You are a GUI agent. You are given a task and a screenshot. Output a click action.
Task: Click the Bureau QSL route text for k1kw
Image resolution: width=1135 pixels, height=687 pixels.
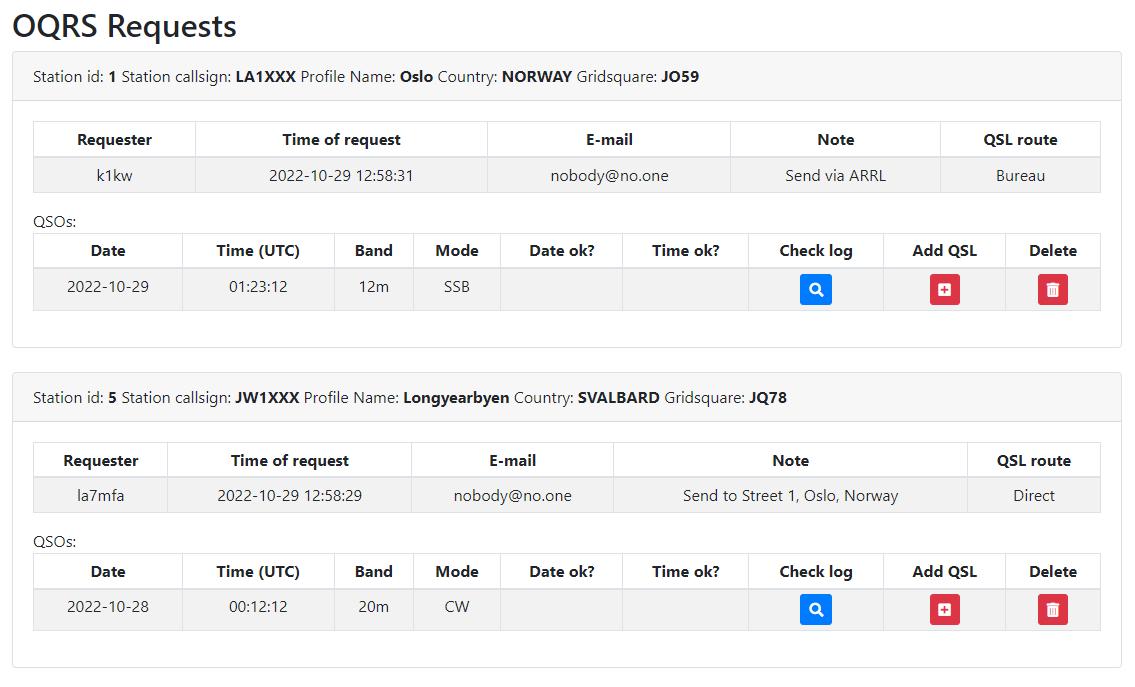coord(1019,174)
